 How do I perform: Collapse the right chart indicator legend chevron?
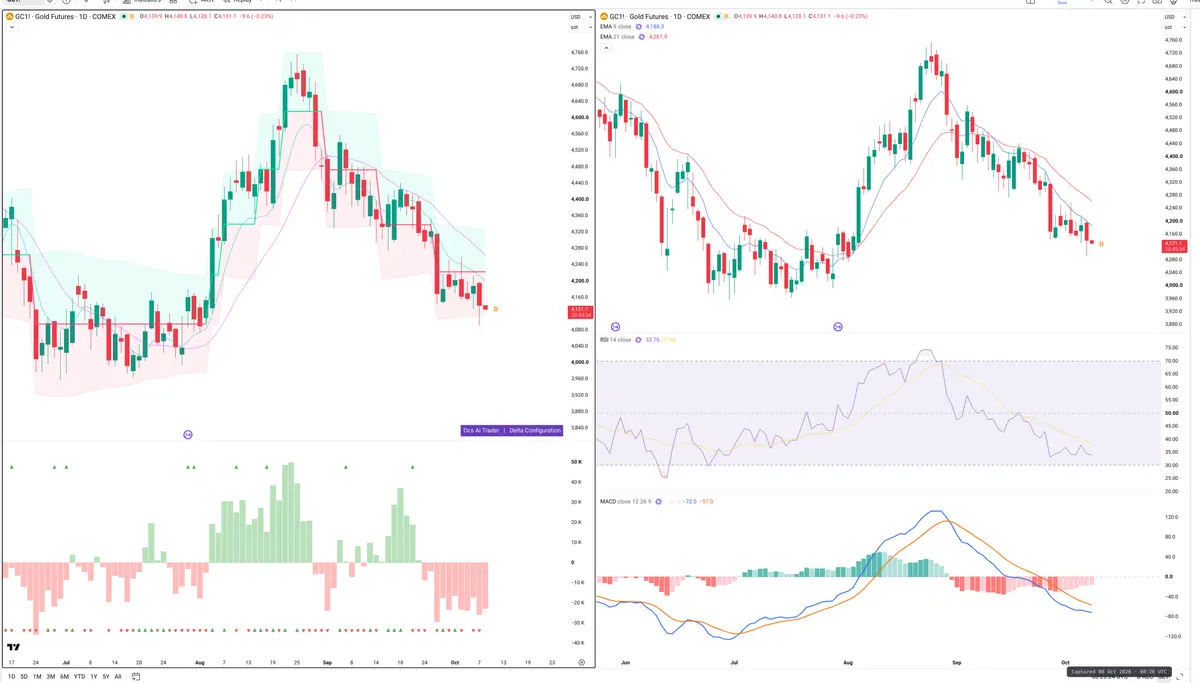tap(605, 47)
